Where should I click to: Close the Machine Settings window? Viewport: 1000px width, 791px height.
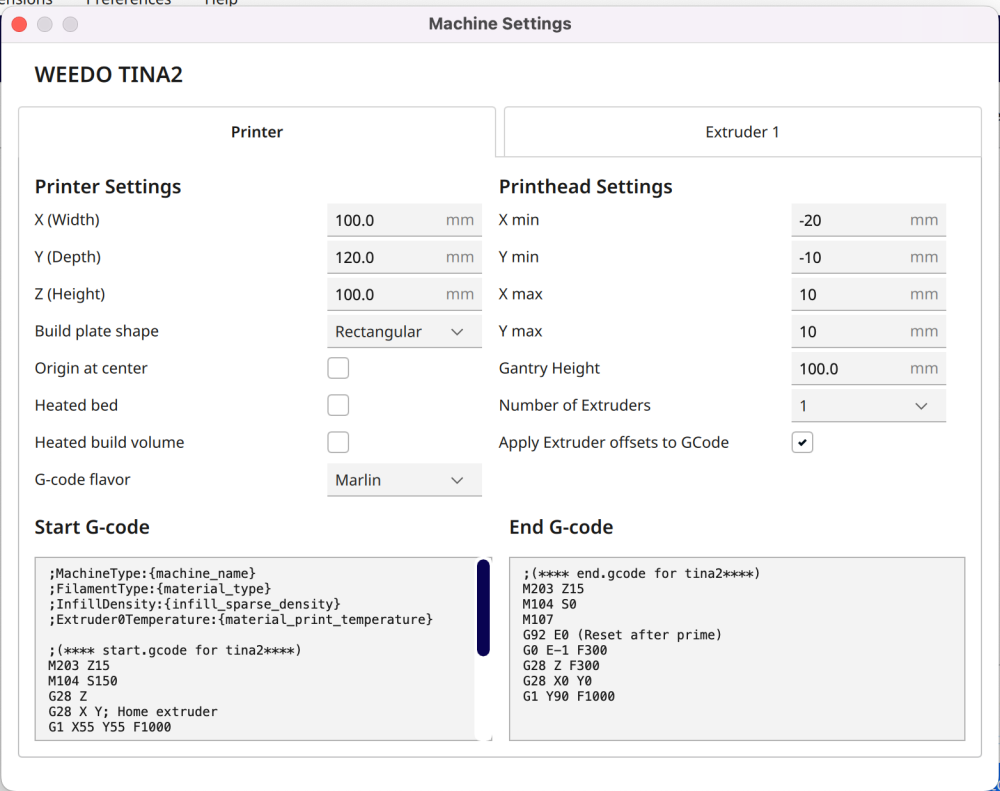click(20, 24)
